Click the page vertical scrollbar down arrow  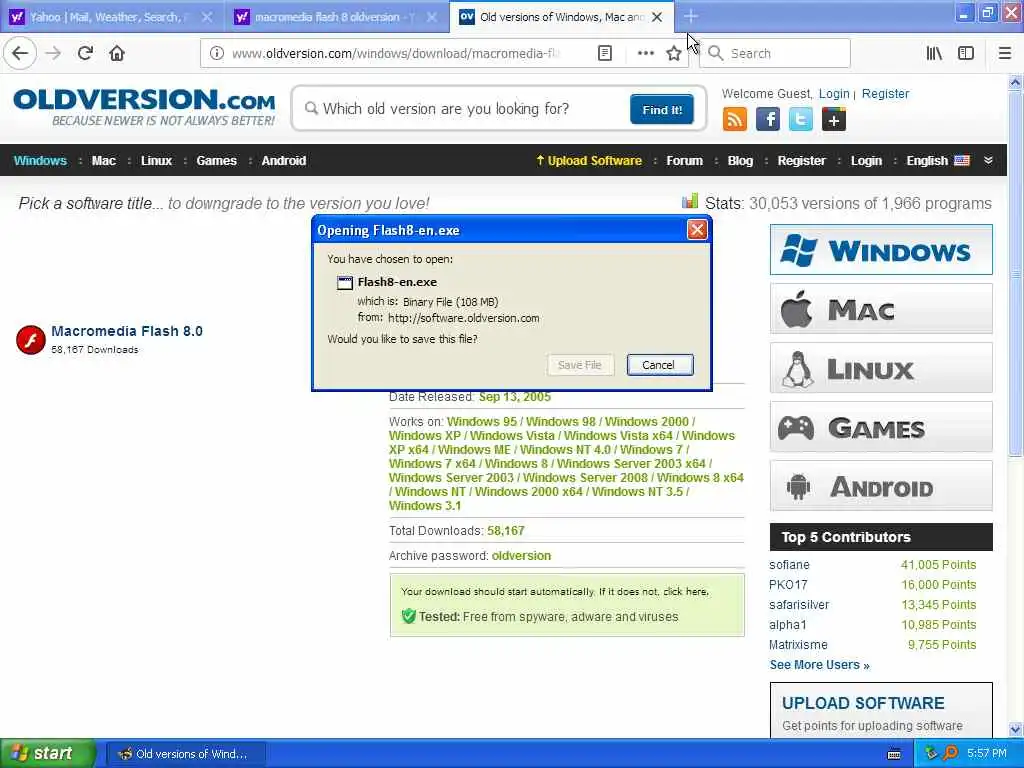point(1015,729)
